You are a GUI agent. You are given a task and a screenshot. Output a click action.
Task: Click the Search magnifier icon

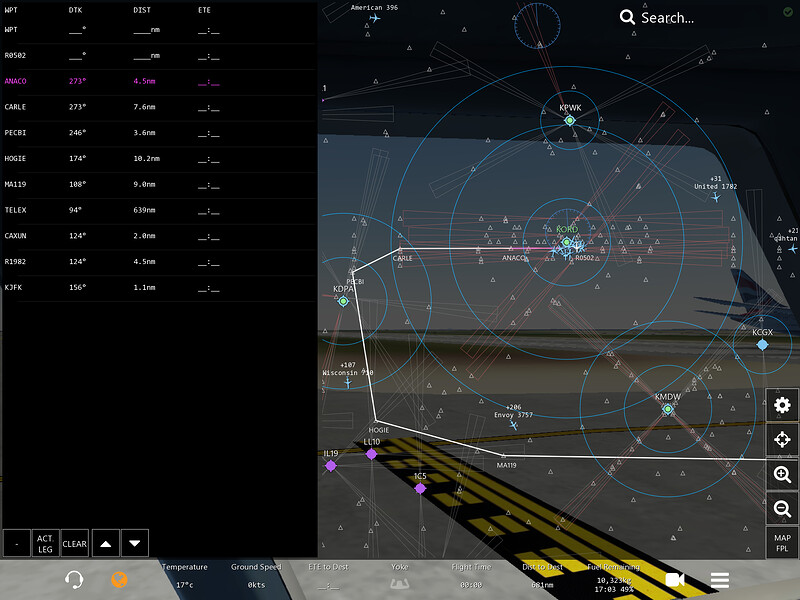627,17
